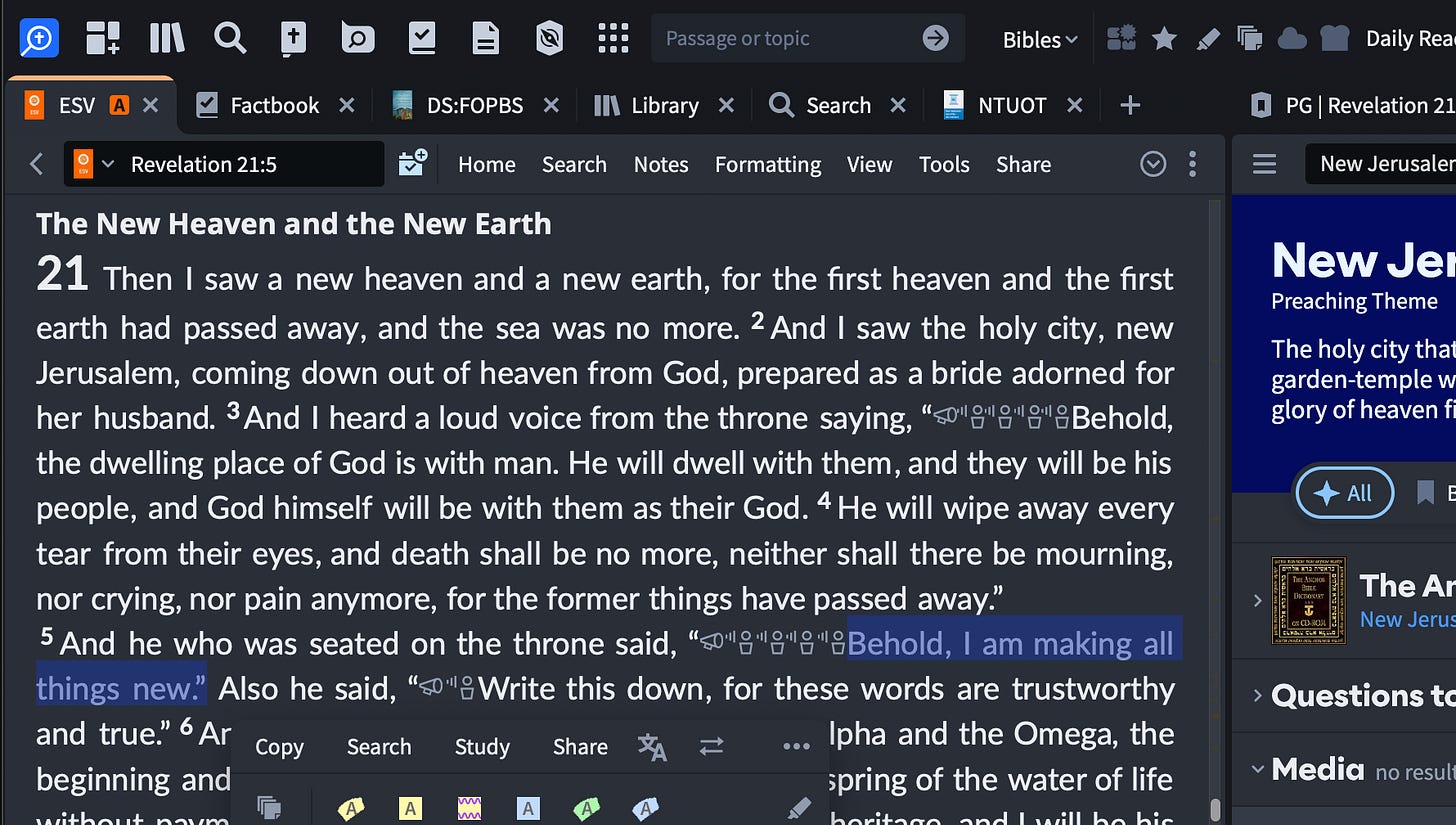Click the magnifying glass Search icon in top toolbar
1456x825 pixels.
coord(230,38)
